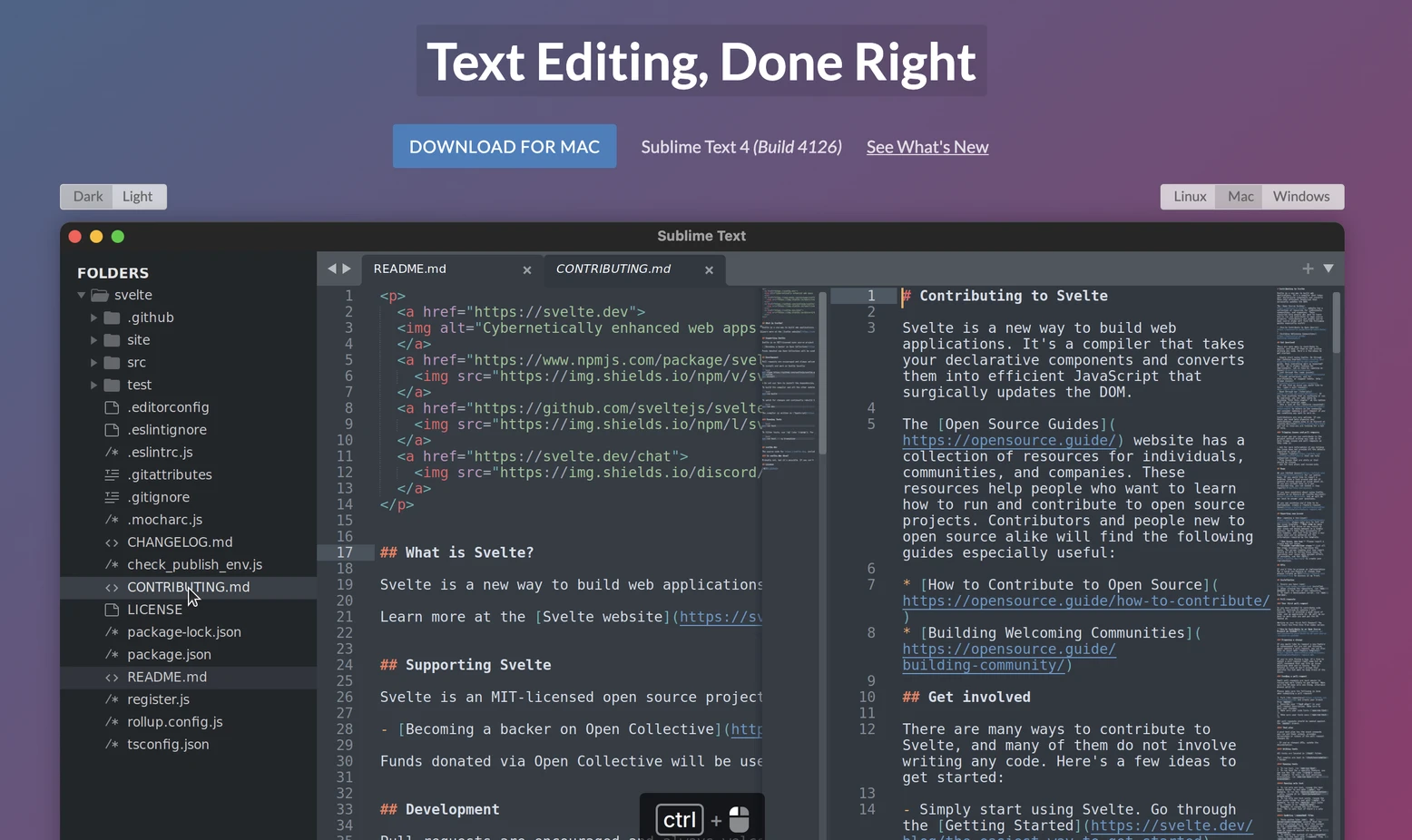Click the DOWNLOAD FOR MAC button
Viewport: 1412px width, 840px height.
(505, 146)
